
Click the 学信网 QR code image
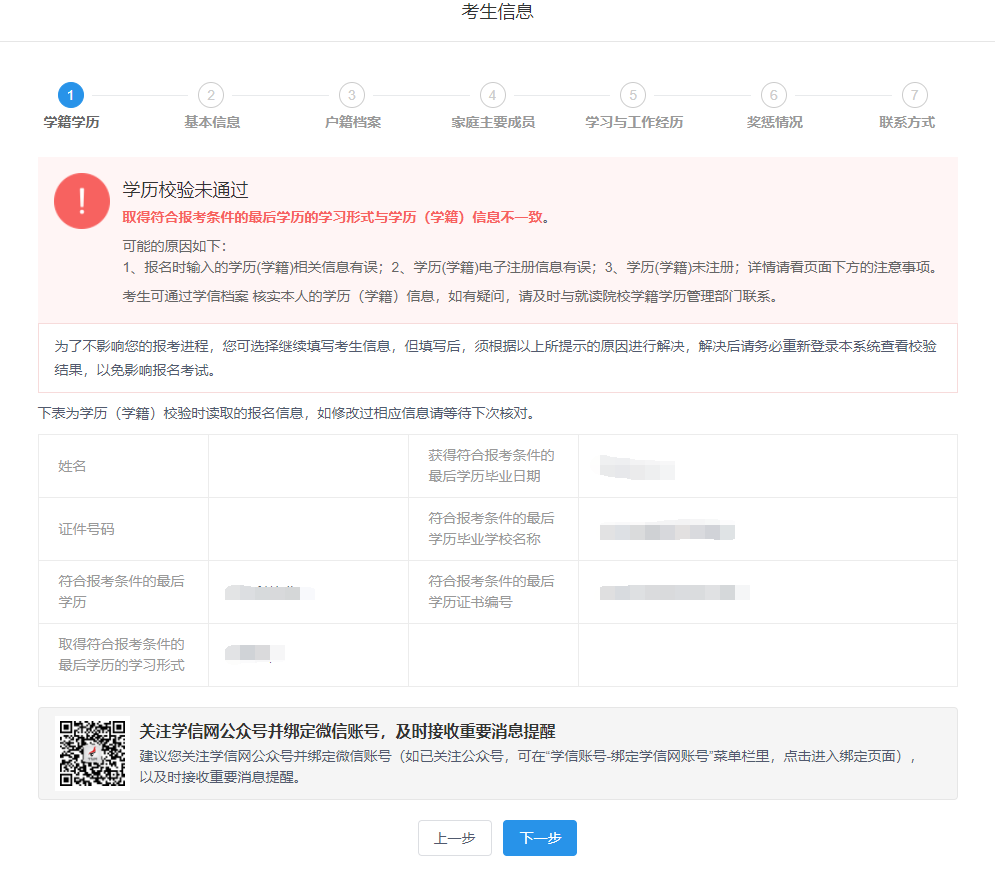(92, 753)
